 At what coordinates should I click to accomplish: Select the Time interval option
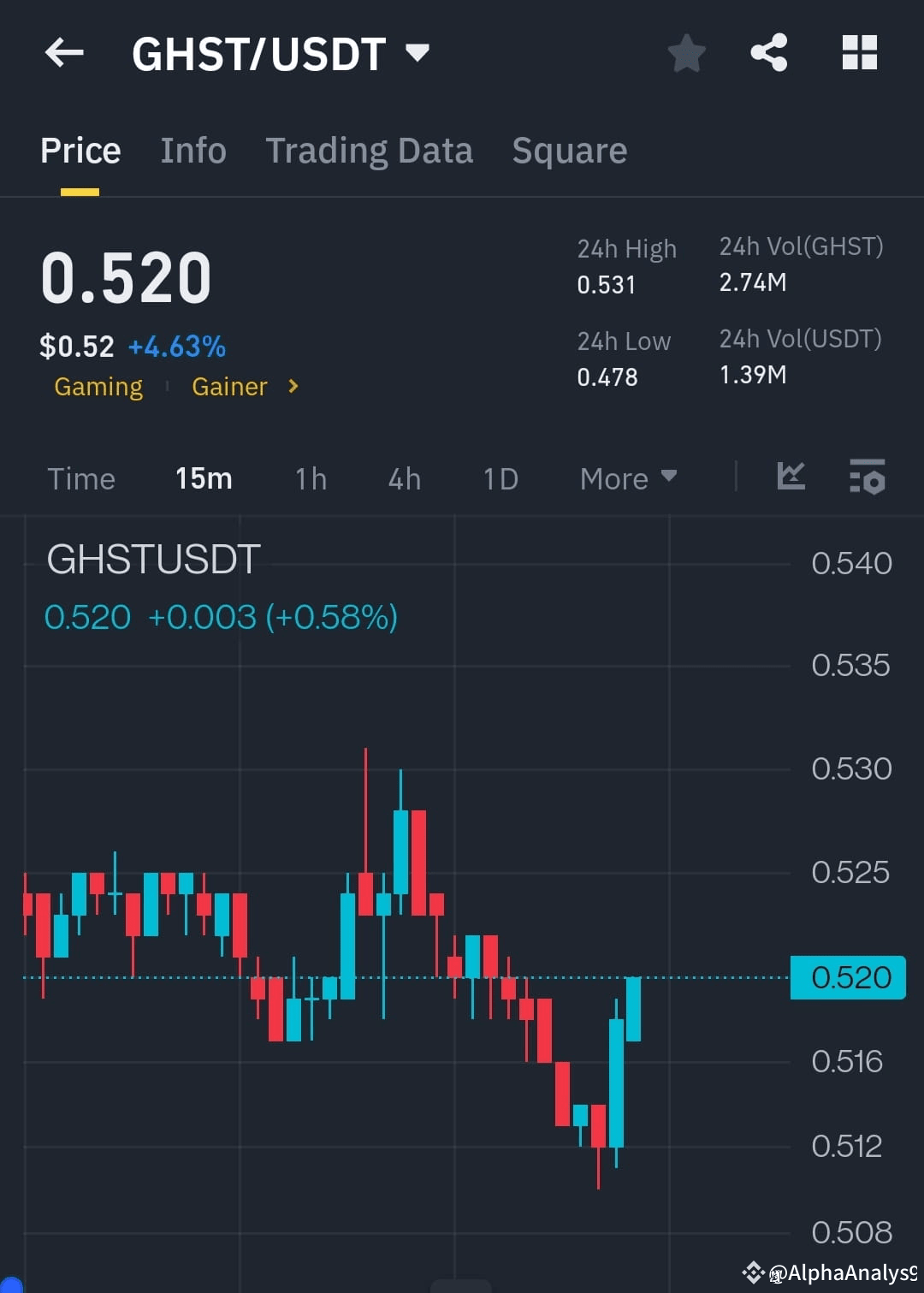81,478
